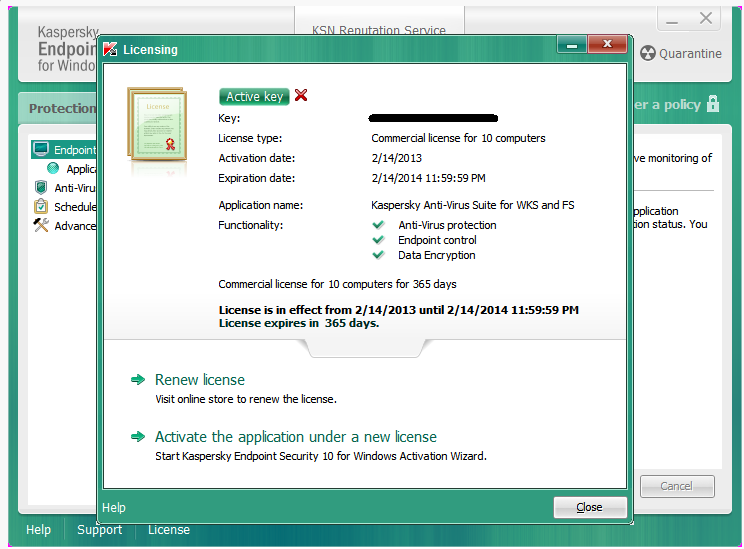The width and height of the screenshot is (744, 549).
Task: Click 'Visit online store to renew the license.'
Action: [246, 400]
